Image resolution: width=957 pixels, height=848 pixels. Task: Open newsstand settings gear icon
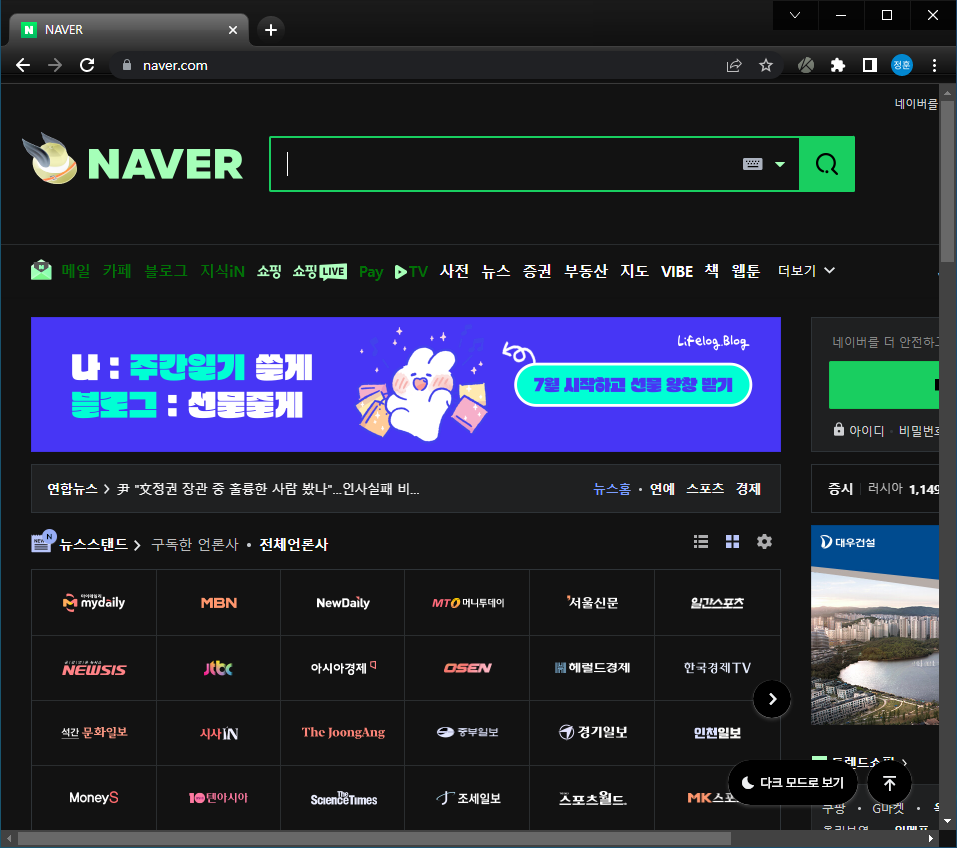(x=764, y=542)
